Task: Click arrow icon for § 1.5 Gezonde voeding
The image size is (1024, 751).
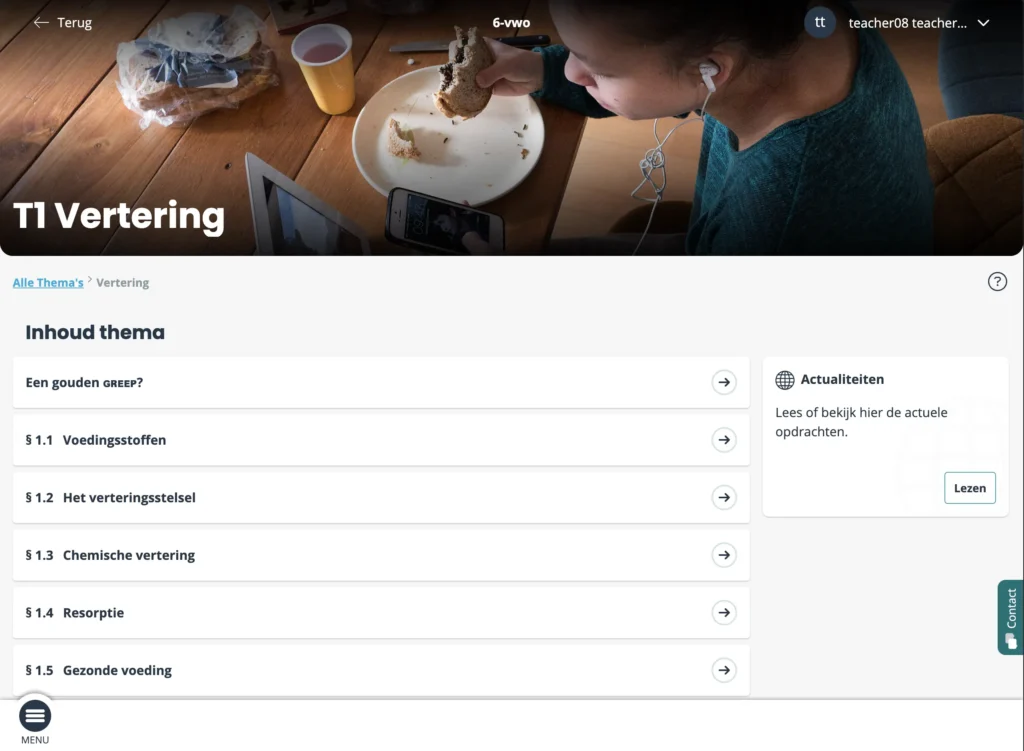Action: 724,670
